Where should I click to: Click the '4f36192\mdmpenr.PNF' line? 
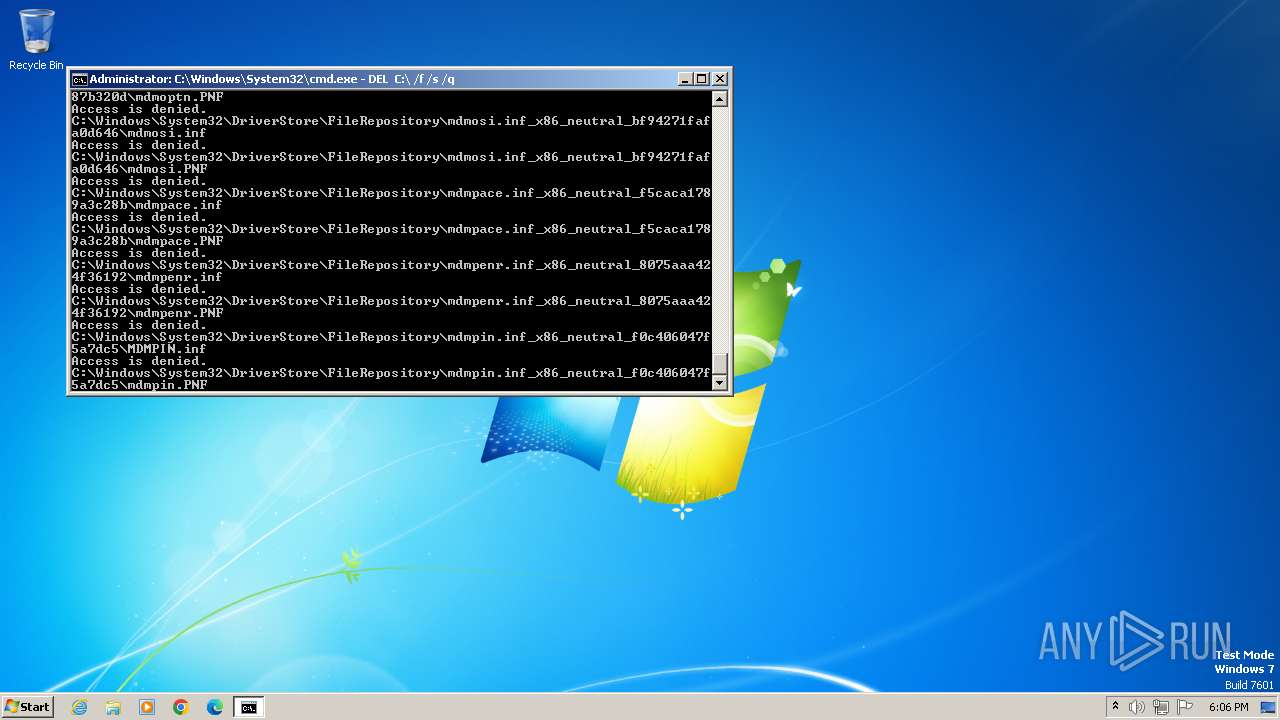click(147, 313)
